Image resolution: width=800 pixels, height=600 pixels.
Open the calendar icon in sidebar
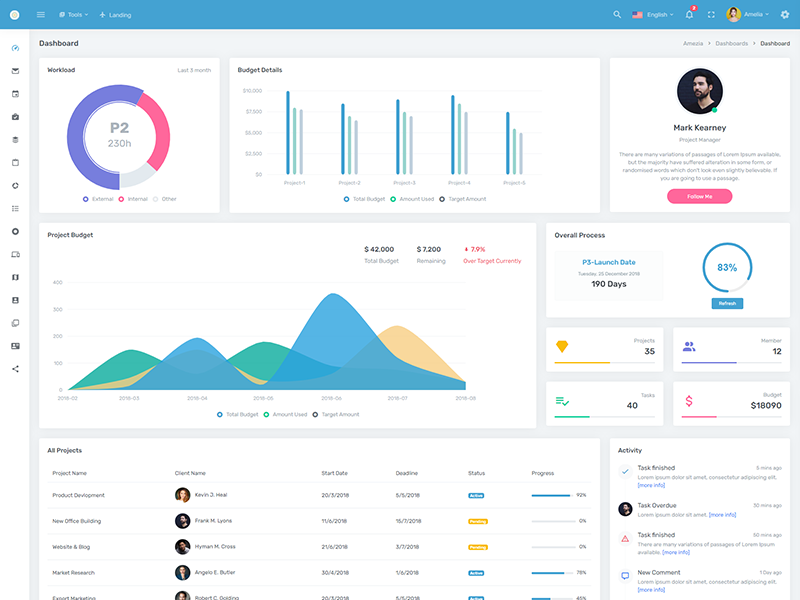pos(15,94)
